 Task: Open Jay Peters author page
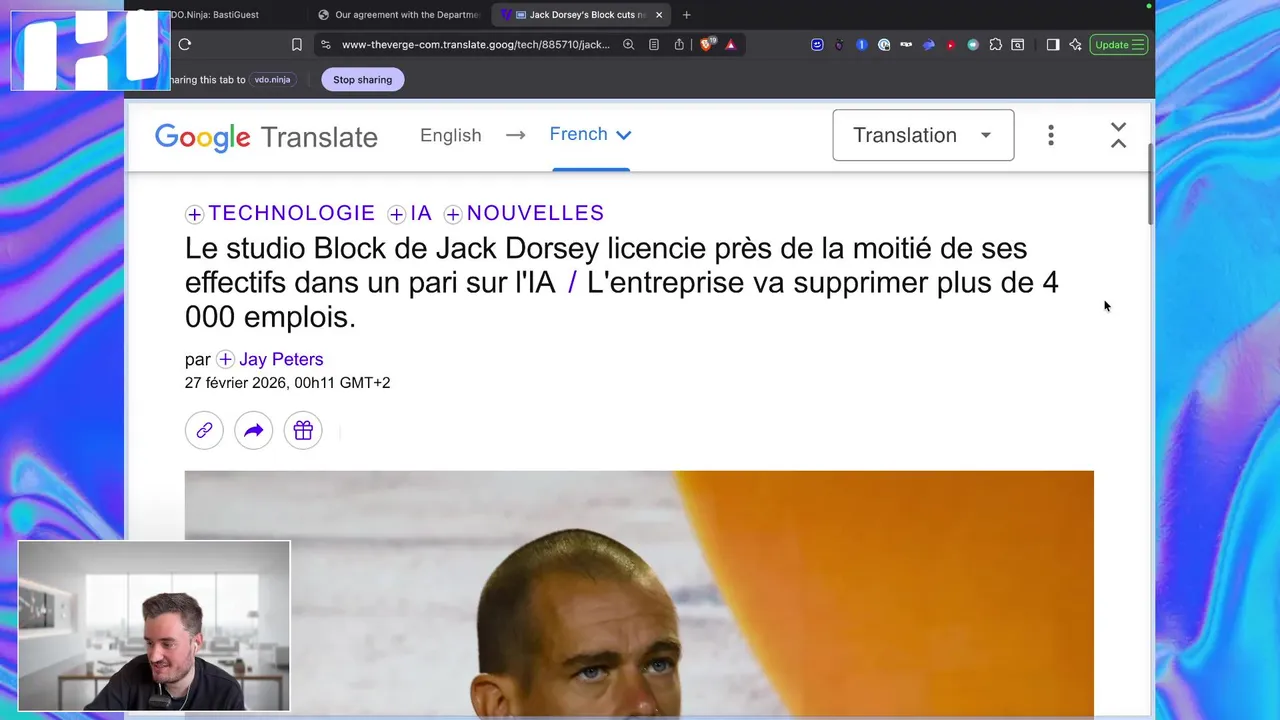(281, 359)
